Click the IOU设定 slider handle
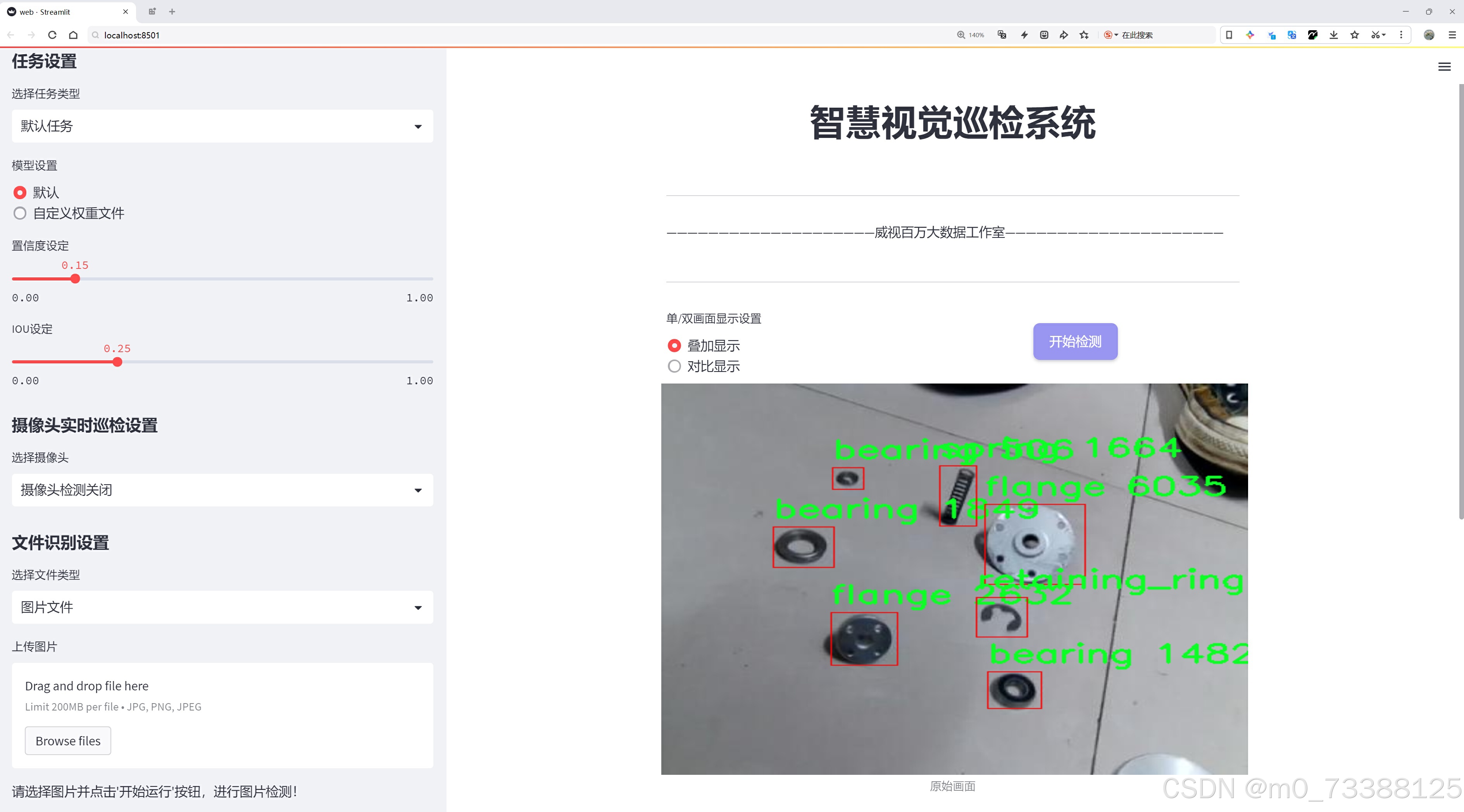The width and height of the screenshot is (1464, 812). 118,362
